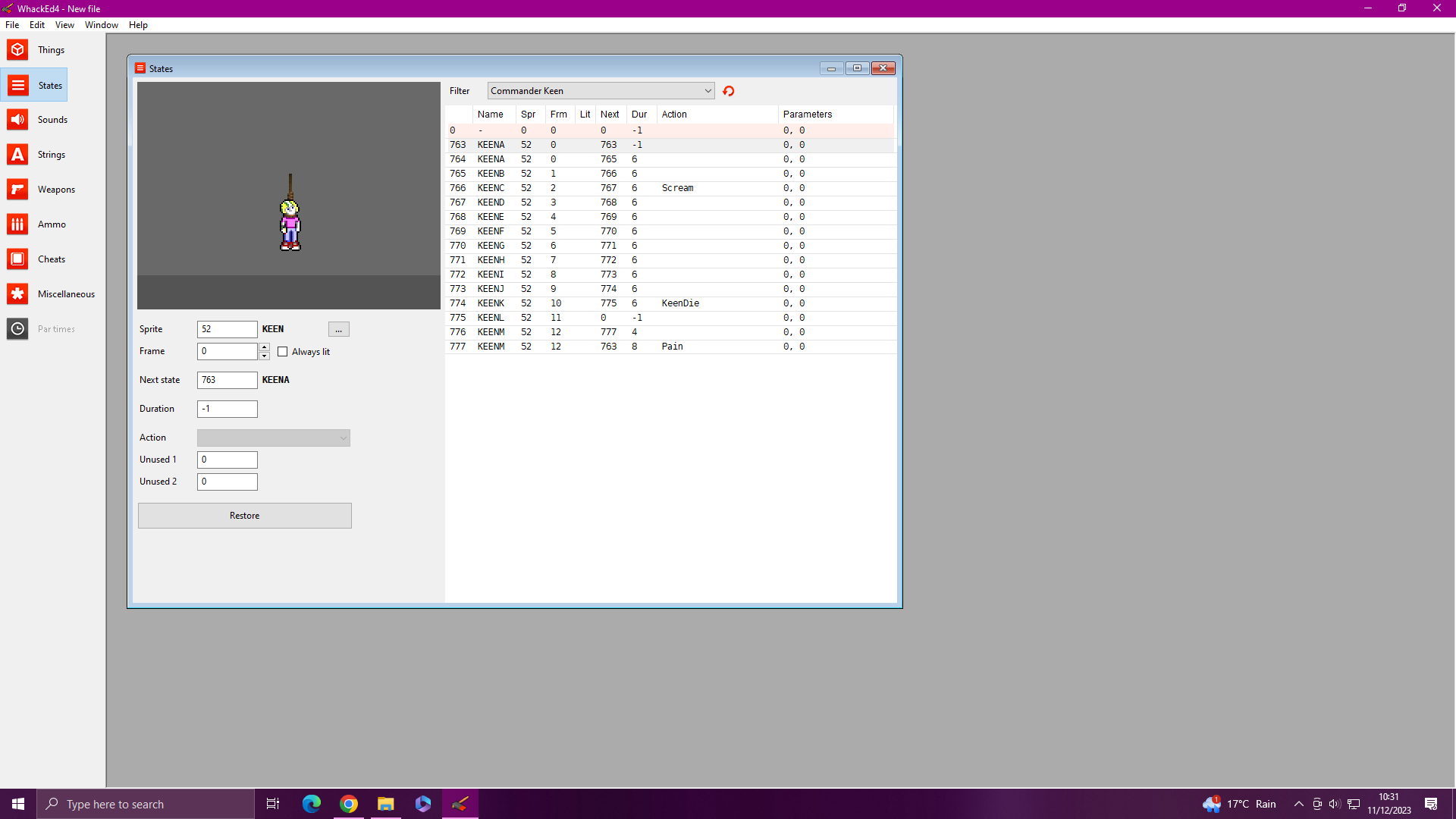Click the taskbar search box
The height and width of the screenshot is (819, 1456).
point(146,804)
